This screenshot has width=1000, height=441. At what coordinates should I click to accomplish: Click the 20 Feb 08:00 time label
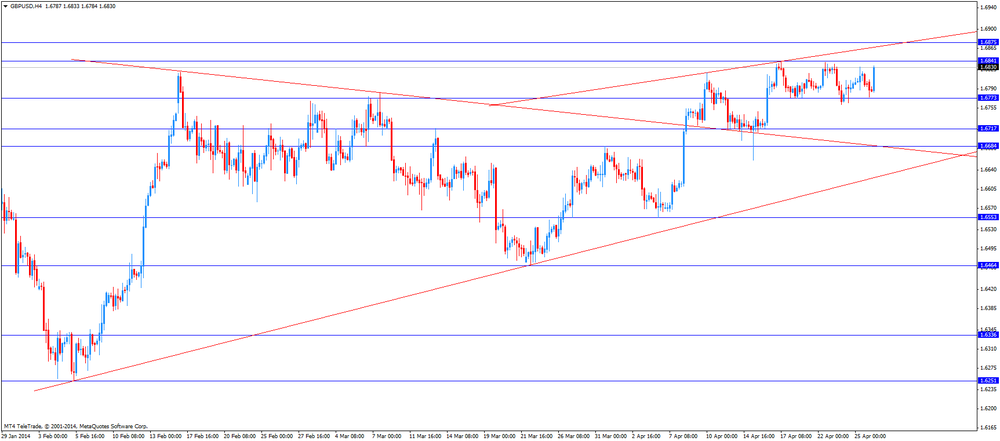pos(240,437)
